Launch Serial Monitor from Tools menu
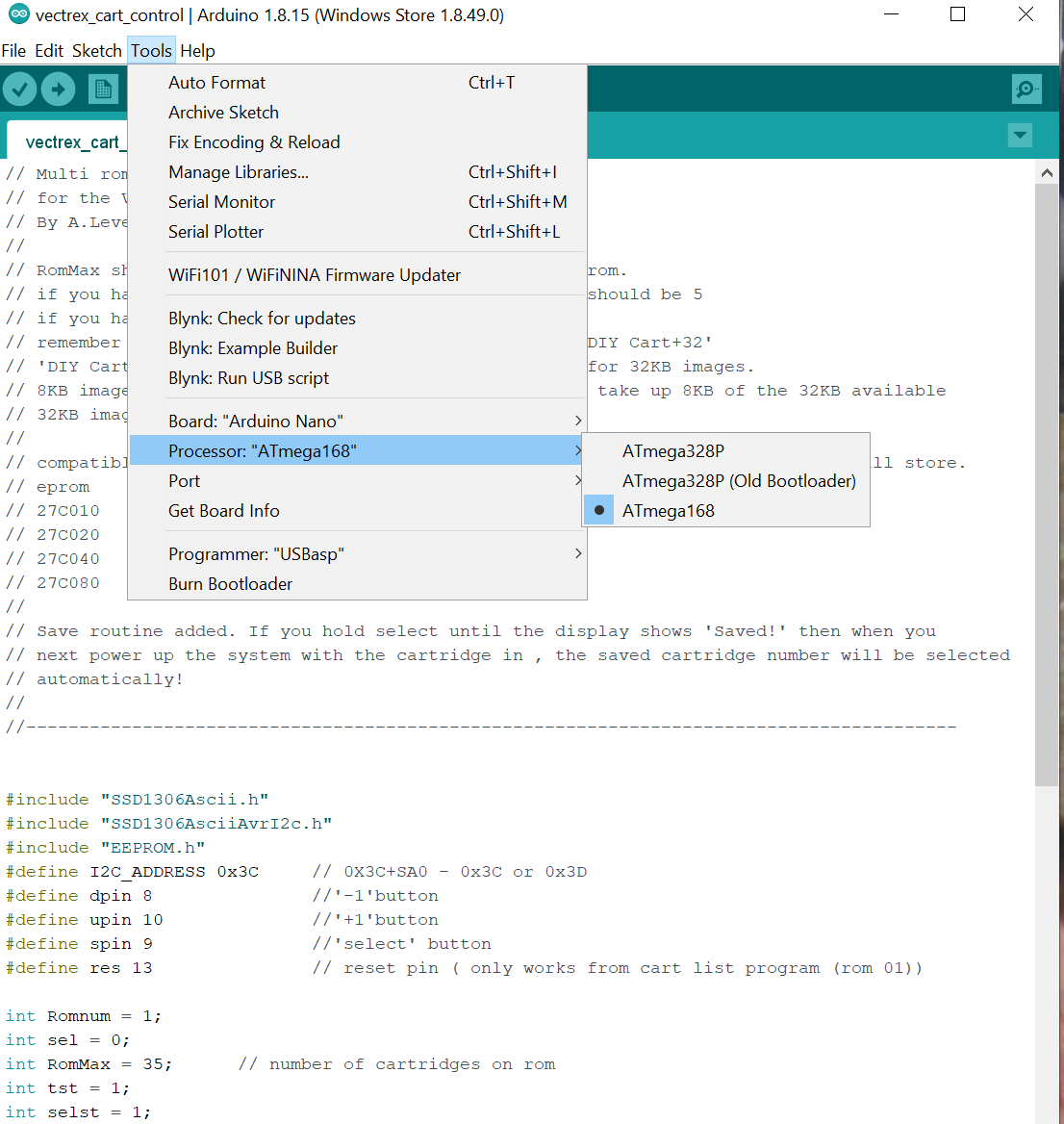Screen dimensions: 1064x1124 pos(358,202)
